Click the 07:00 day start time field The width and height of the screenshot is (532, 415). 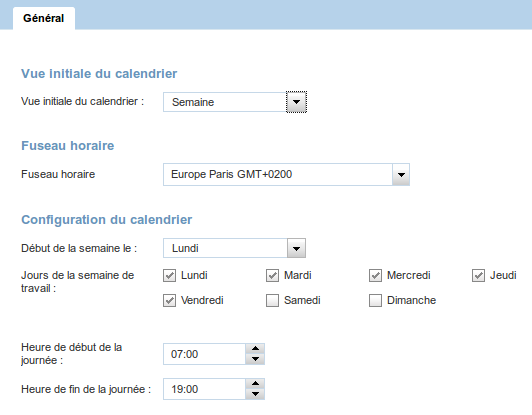pyautogui.click(x=204, y=354)
